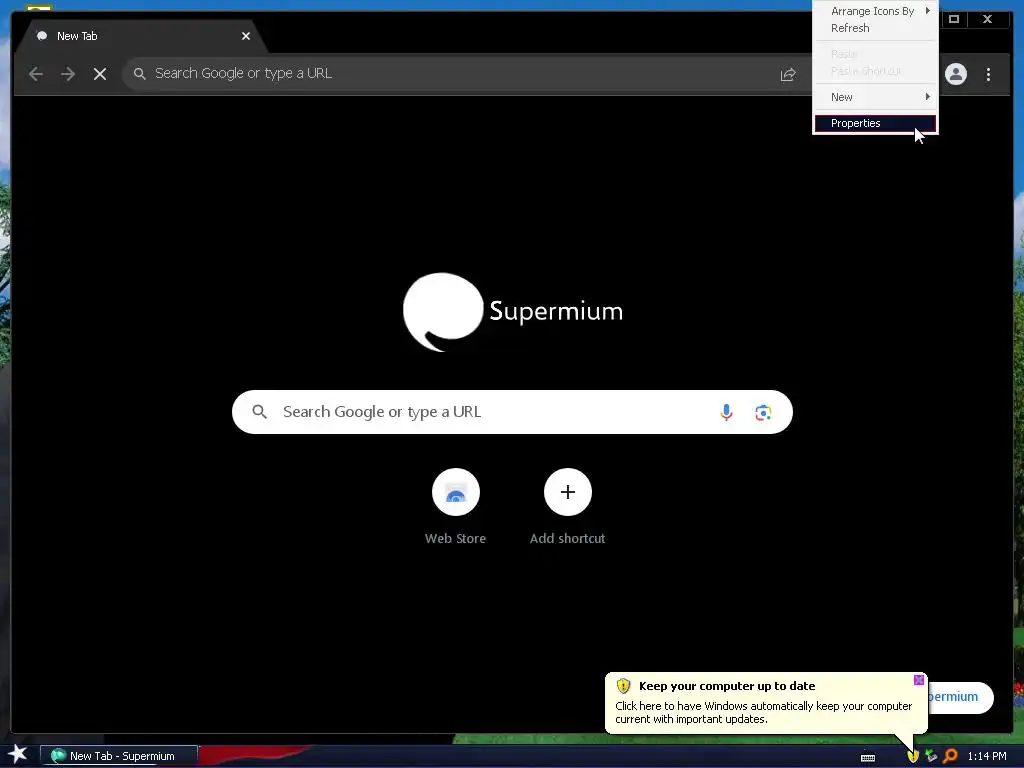Click the Windows Update shield tray icon
1024x768 pixels.
[x=912, y=756]
